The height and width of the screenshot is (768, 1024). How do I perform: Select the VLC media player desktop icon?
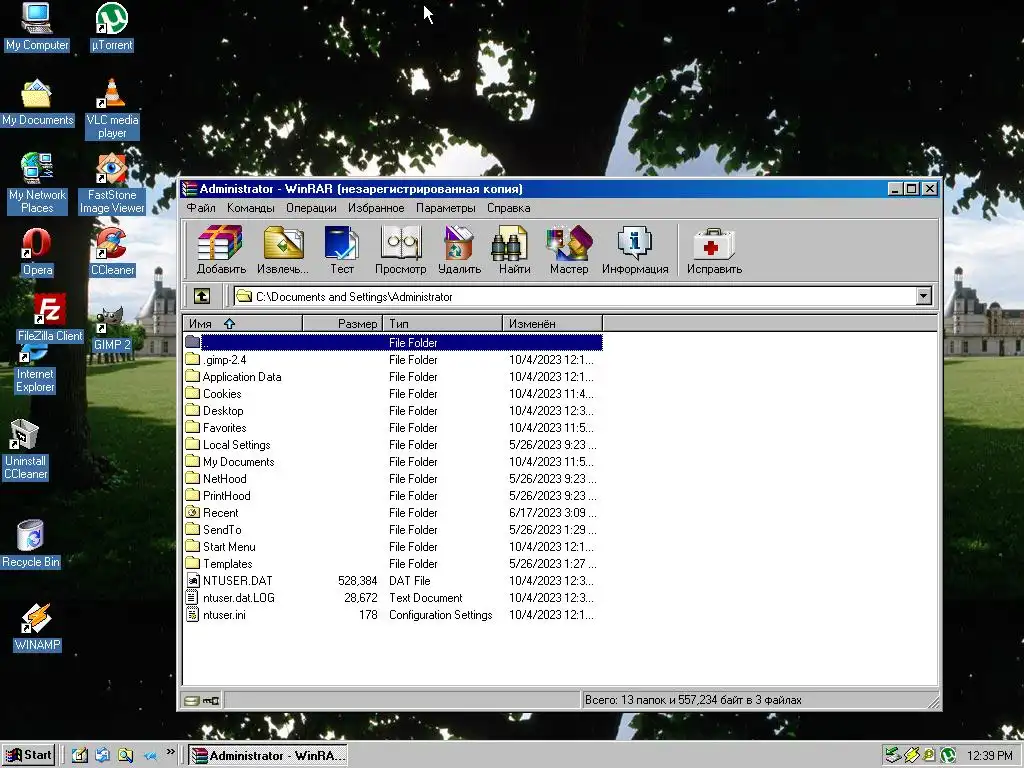(112, 108)
